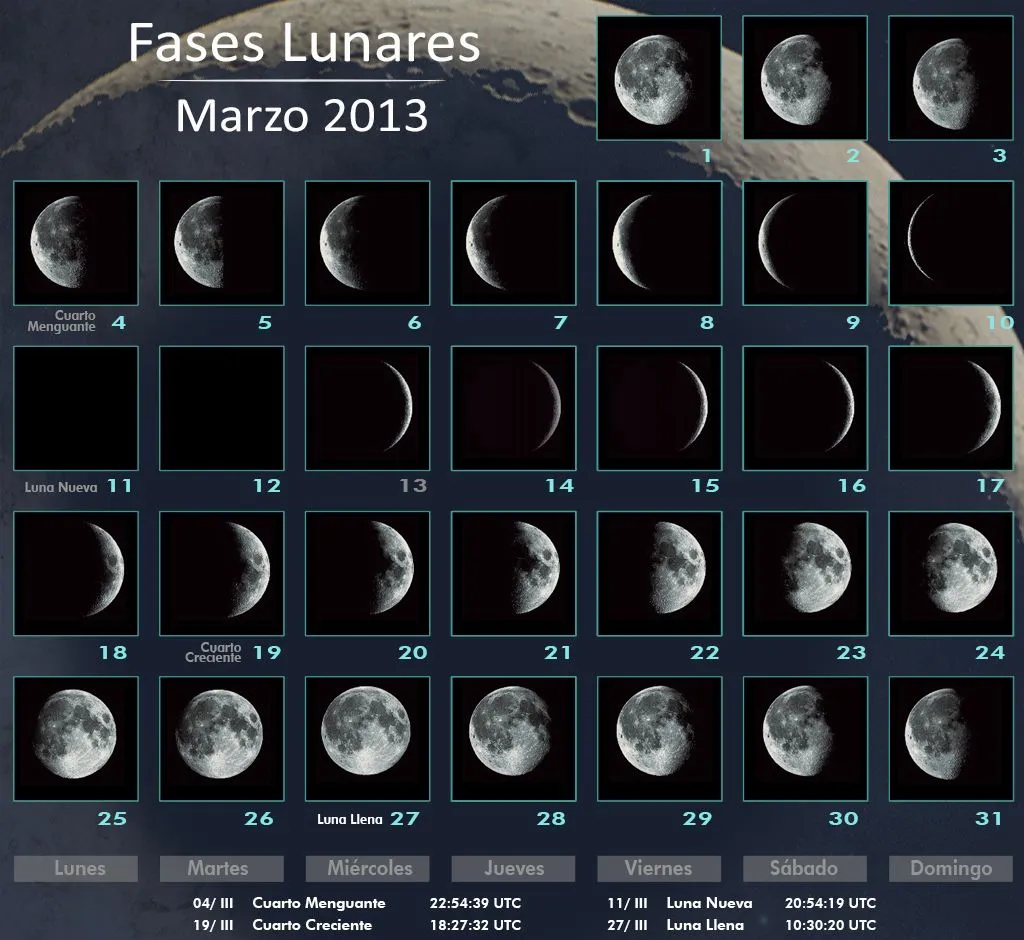Click the moon thumbnail for March 1
1024x940 pixels.
[659, 78]
